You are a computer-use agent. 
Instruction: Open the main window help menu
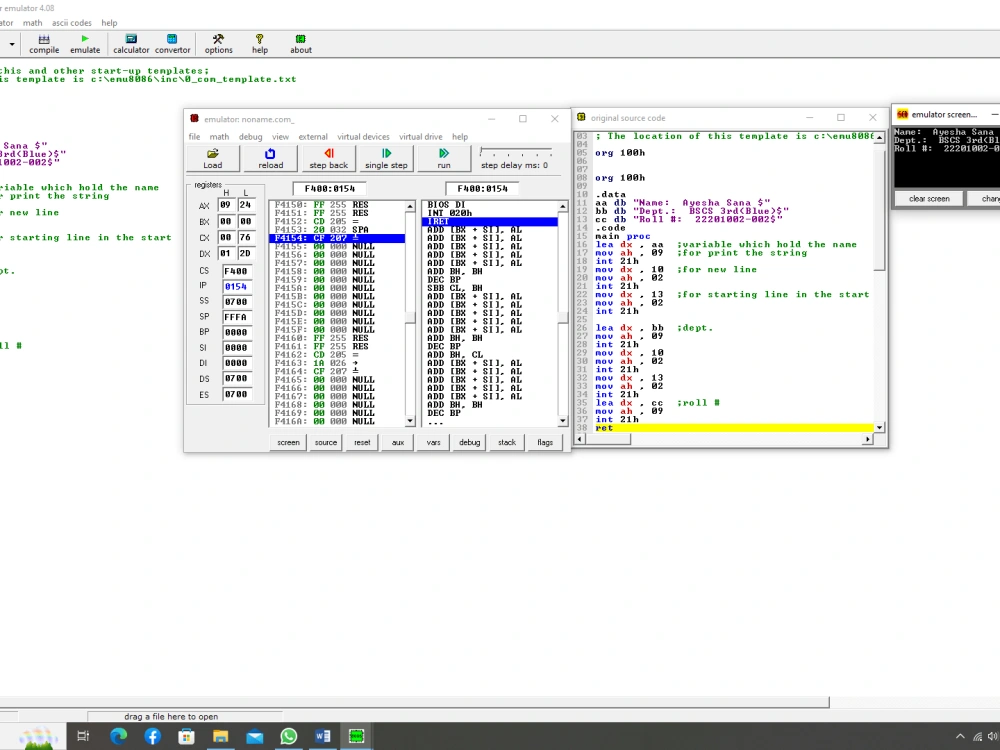click(109, 22)
